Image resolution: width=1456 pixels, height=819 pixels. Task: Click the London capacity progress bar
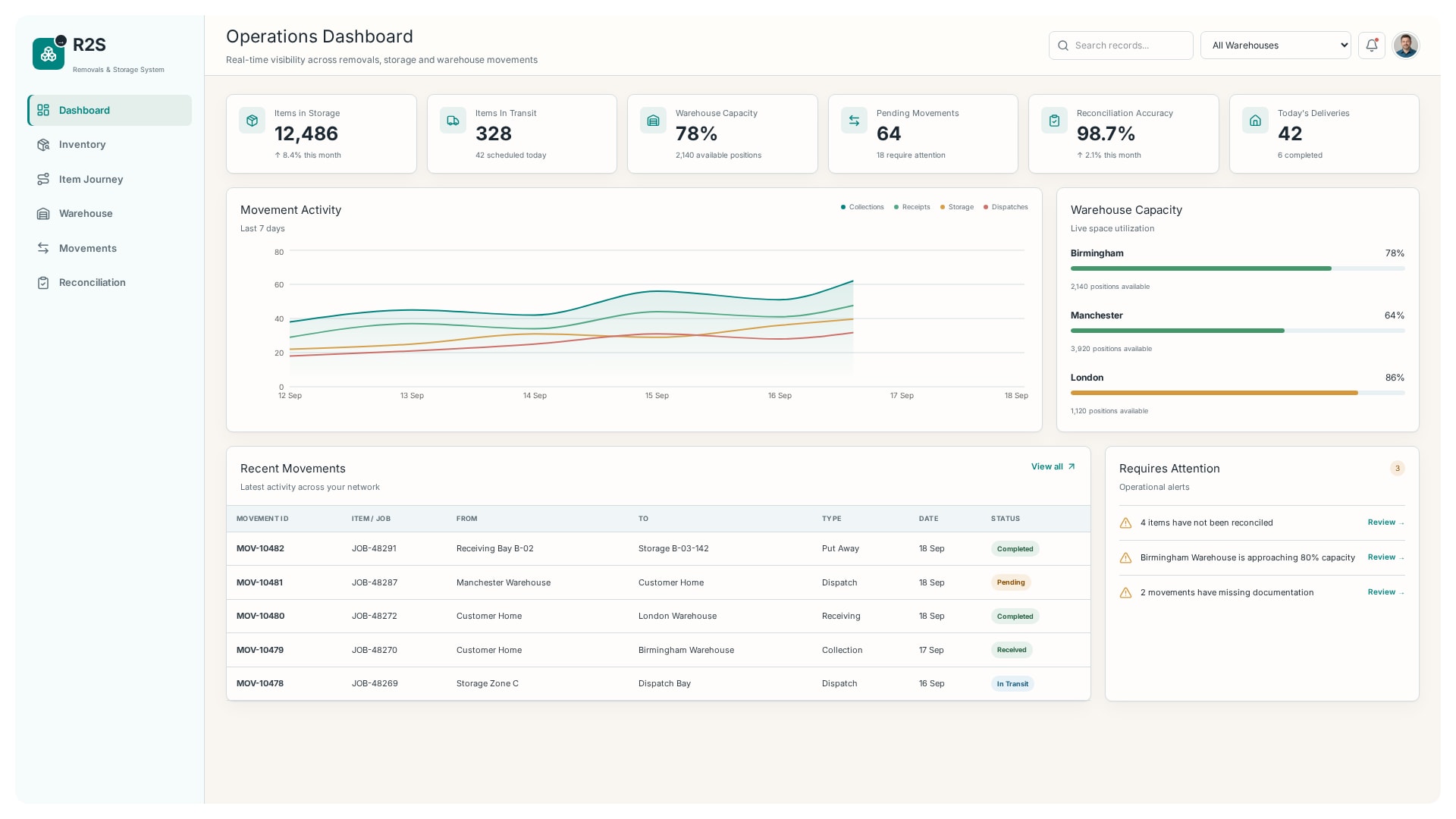[x=1238, y=393]
